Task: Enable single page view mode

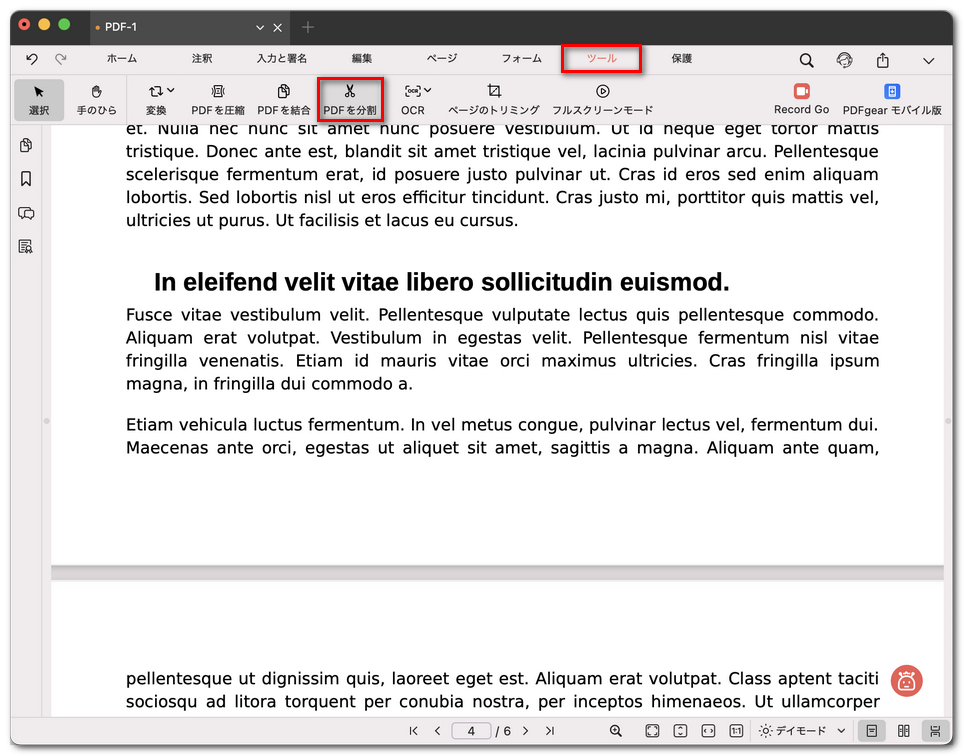Action: tap(872, 731)
